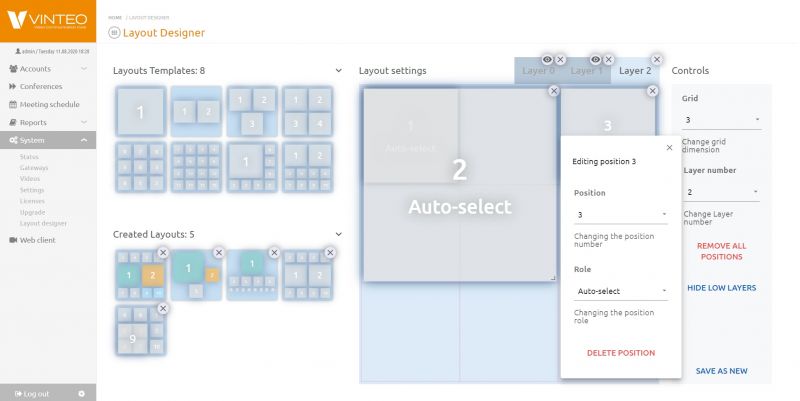Click SAVE AS NEW
The image size is (800, 401).
click(x=721, y=371)
